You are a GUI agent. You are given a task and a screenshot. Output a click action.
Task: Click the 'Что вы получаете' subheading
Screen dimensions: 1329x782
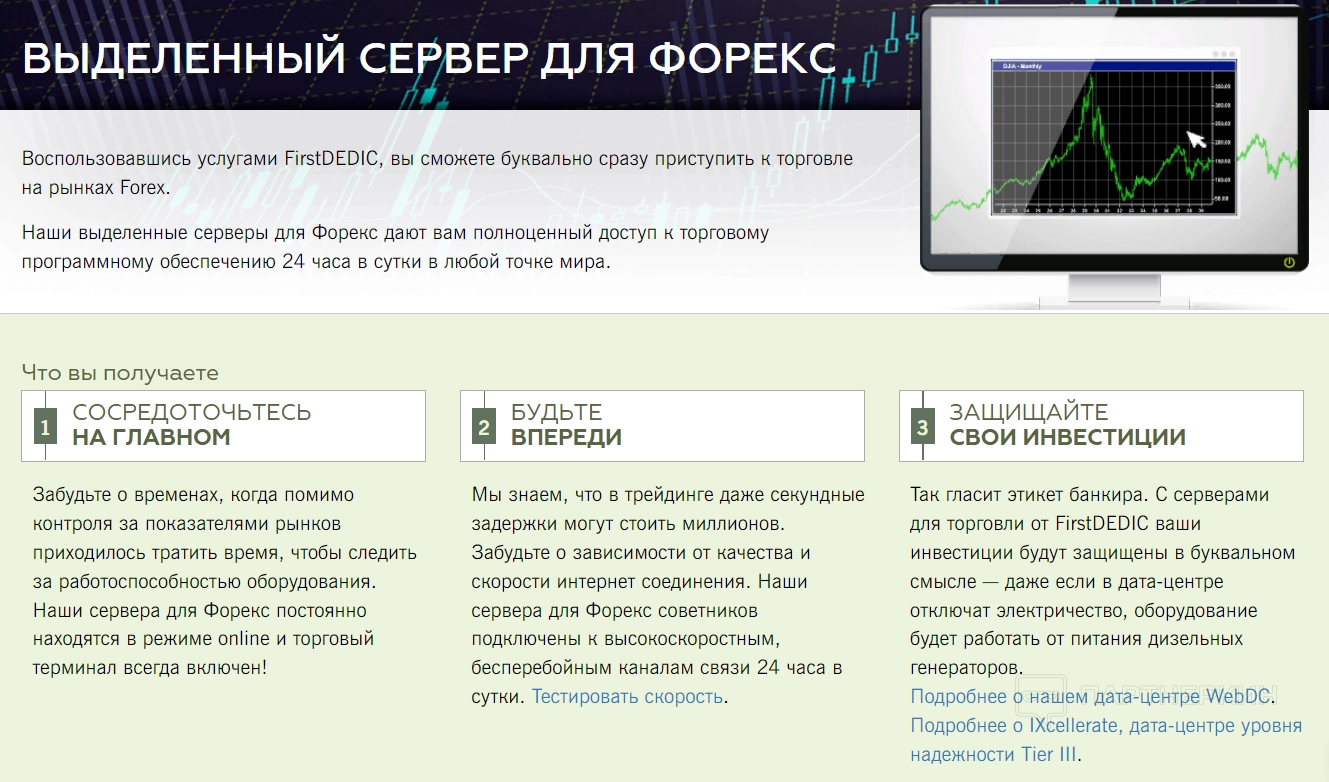[x=120, y=373]
